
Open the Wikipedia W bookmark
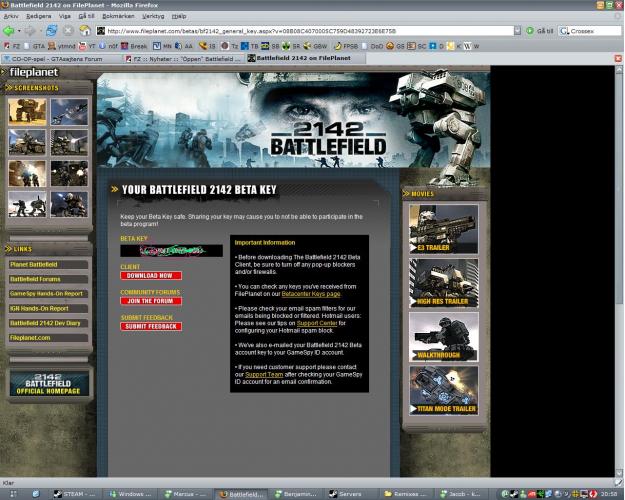471,46
